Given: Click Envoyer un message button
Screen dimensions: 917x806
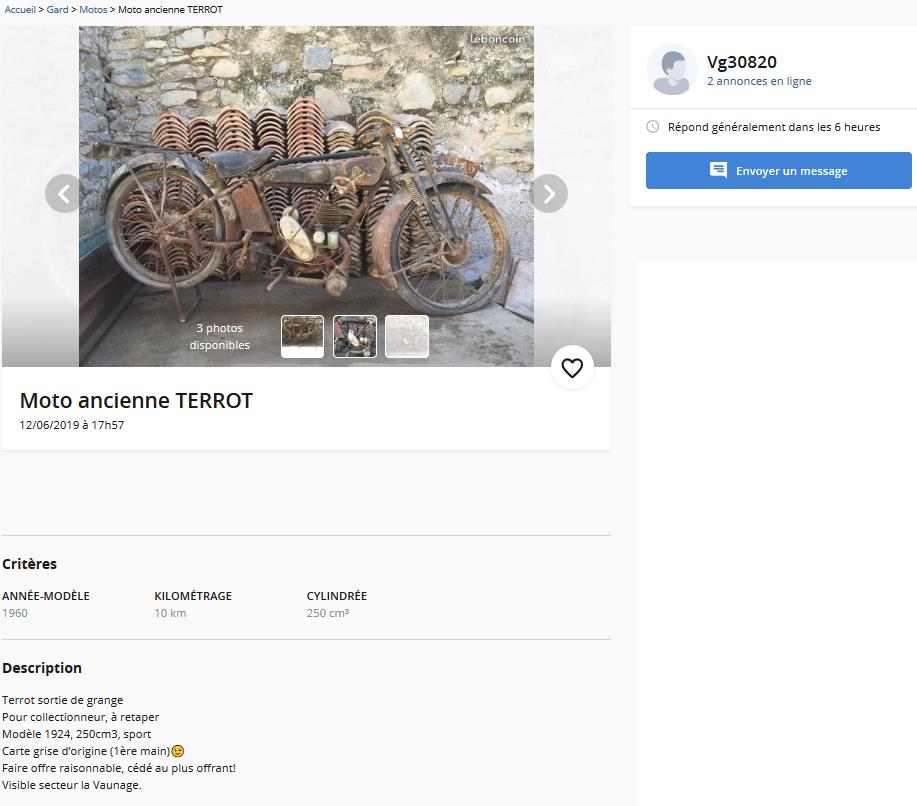Looking at the screenshot, I should pos(778,170).
